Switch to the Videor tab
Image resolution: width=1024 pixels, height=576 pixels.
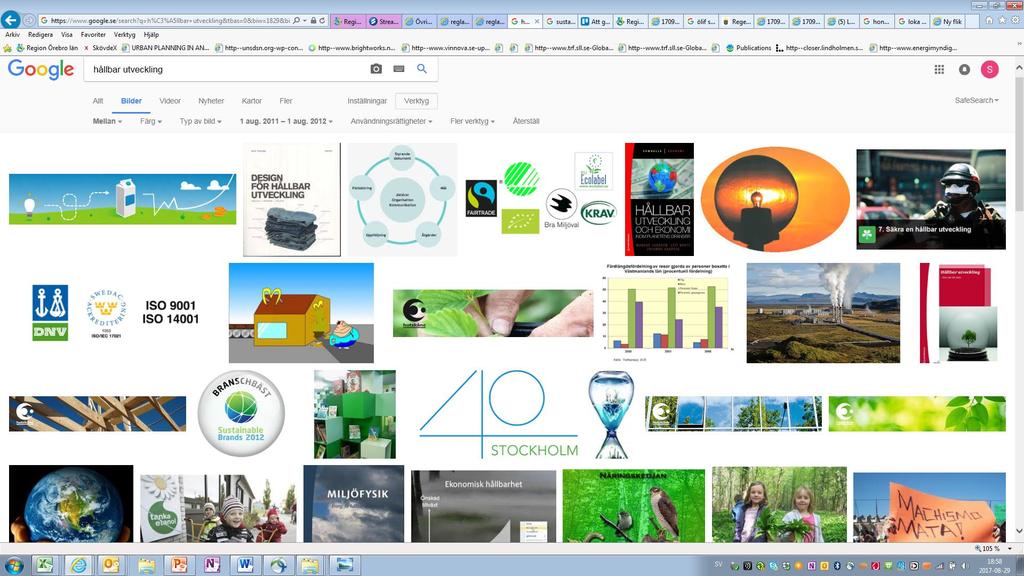click(x=170, y=101)
